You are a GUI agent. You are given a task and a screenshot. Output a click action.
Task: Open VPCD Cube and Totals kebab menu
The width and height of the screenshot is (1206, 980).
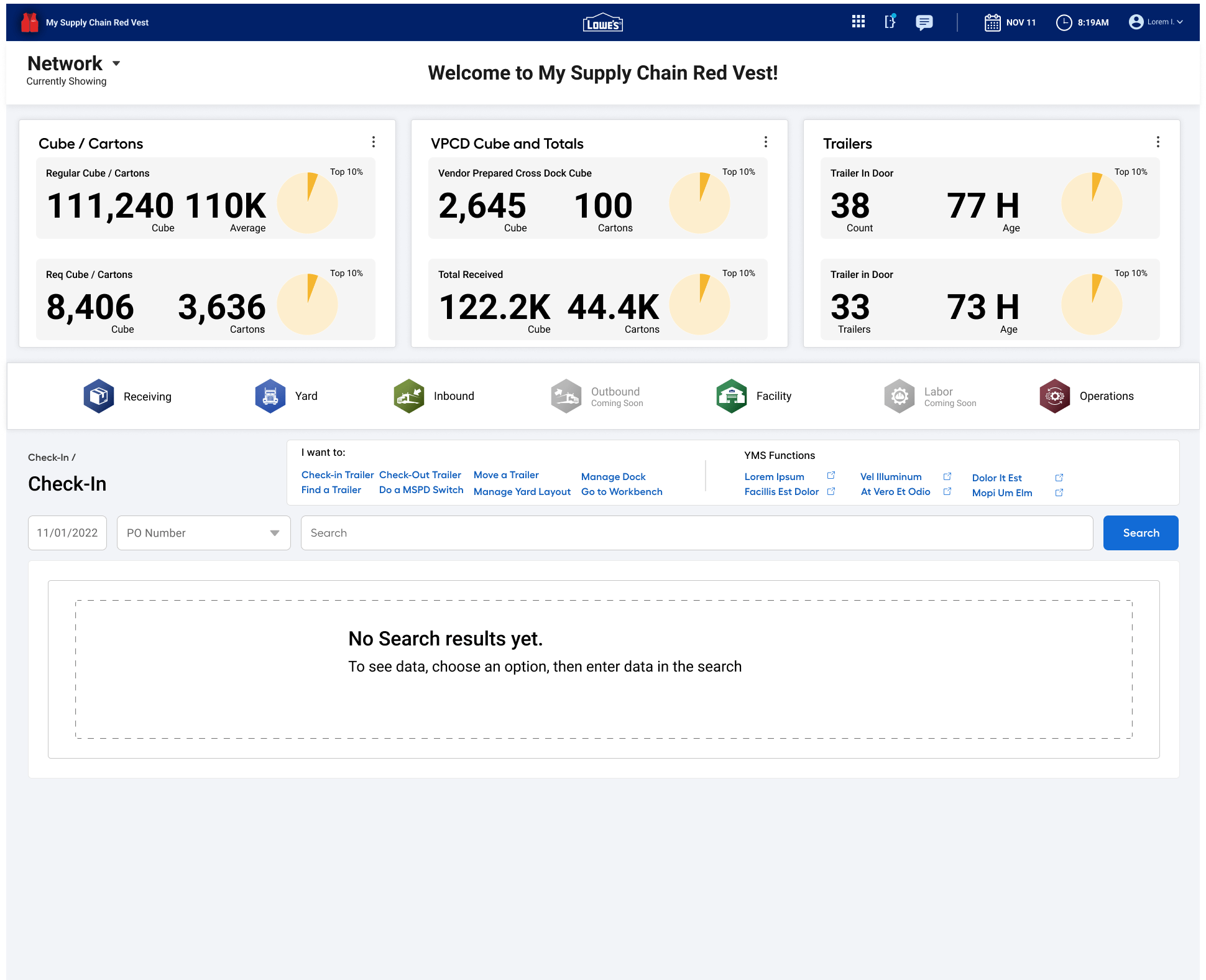tap(765, 142)
